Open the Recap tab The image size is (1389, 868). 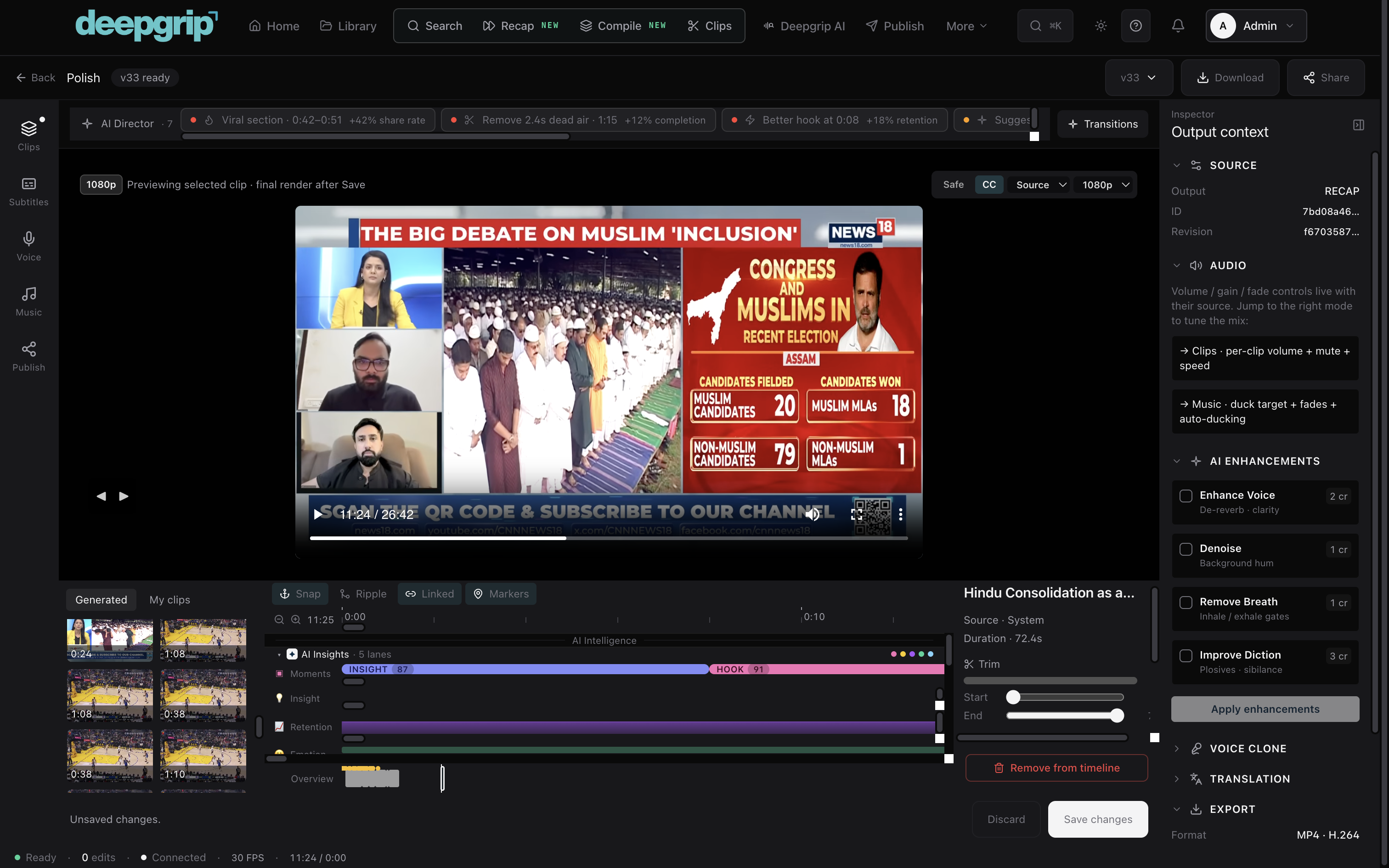pyautogui.click(x=520, y=26)
